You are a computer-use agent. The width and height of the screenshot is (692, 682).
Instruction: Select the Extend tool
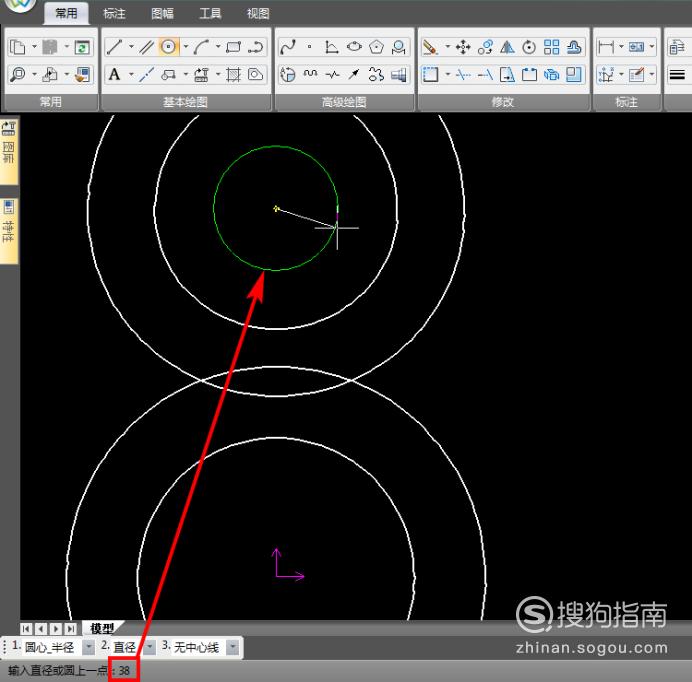[485, 74]
